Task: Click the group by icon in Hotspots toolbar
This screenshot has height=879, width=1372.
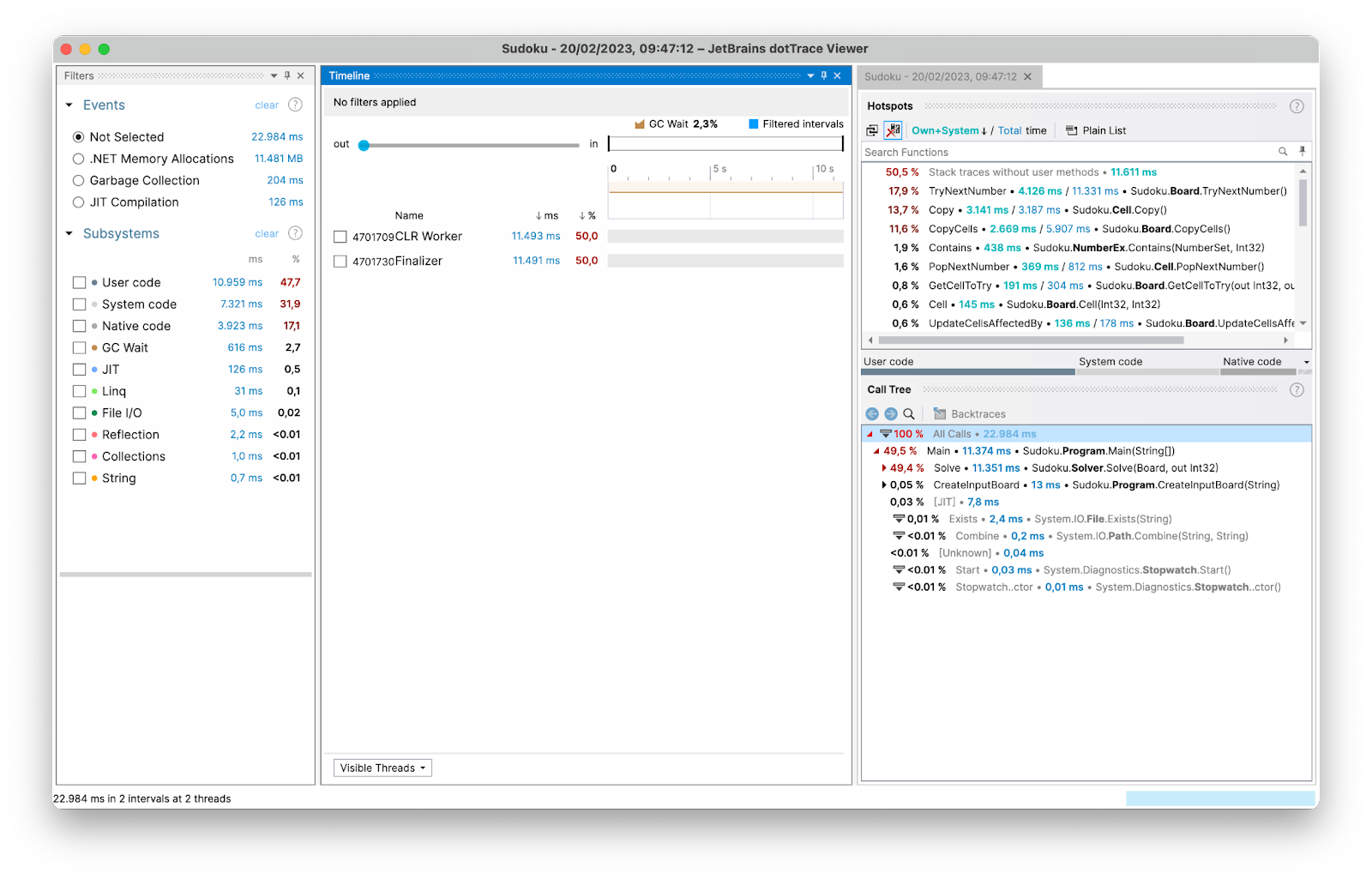Action: 872,130
